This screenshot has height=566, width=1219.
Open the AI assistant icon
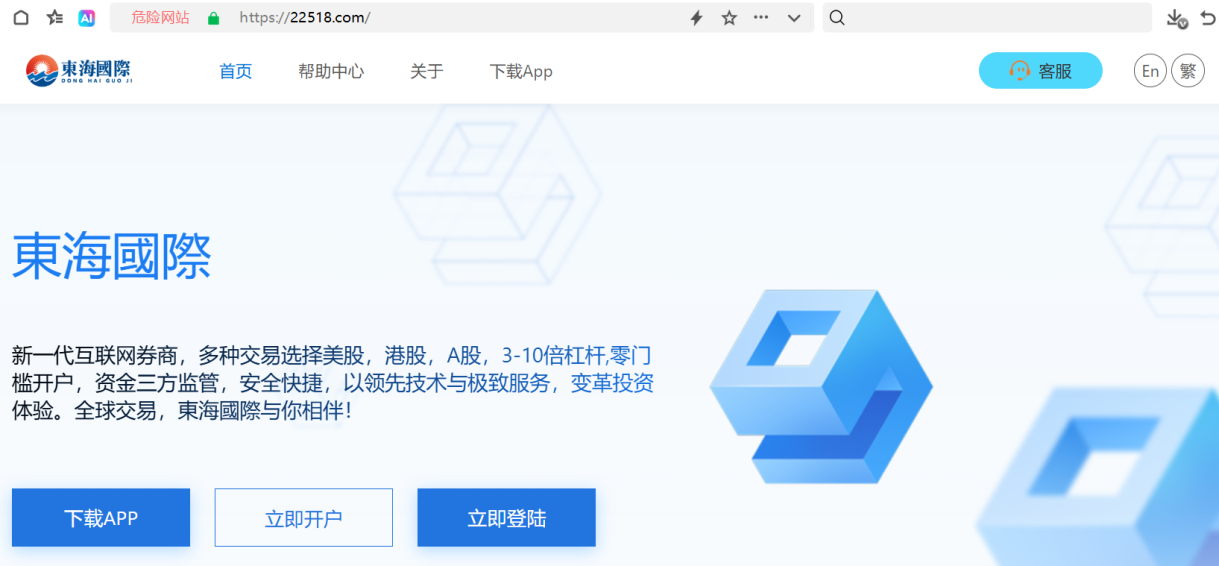coord(87,17)
